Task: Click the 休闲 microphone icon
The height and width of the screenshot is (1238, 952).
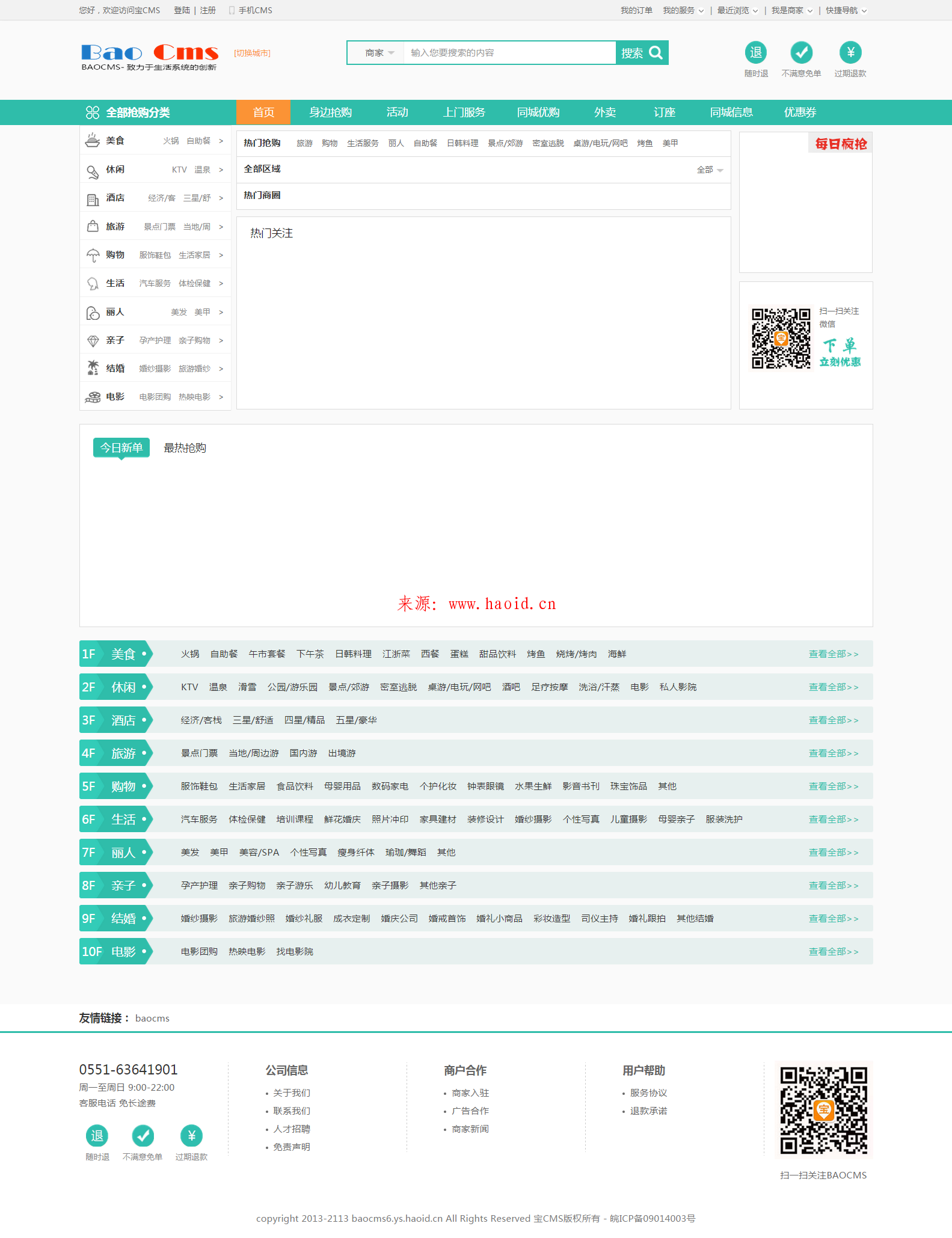Action: click(x=93, y=172)
